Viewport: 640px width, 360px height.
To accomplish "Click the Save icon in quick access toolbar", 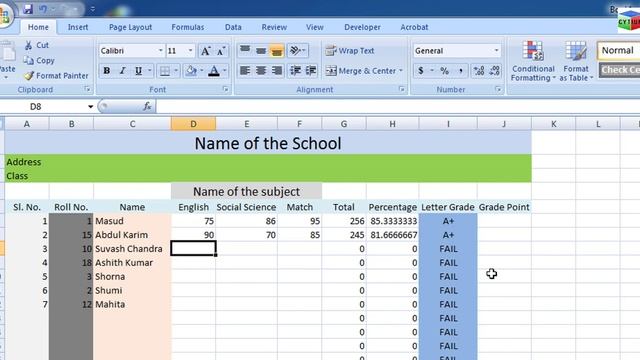I will click(x=28, y=9).
